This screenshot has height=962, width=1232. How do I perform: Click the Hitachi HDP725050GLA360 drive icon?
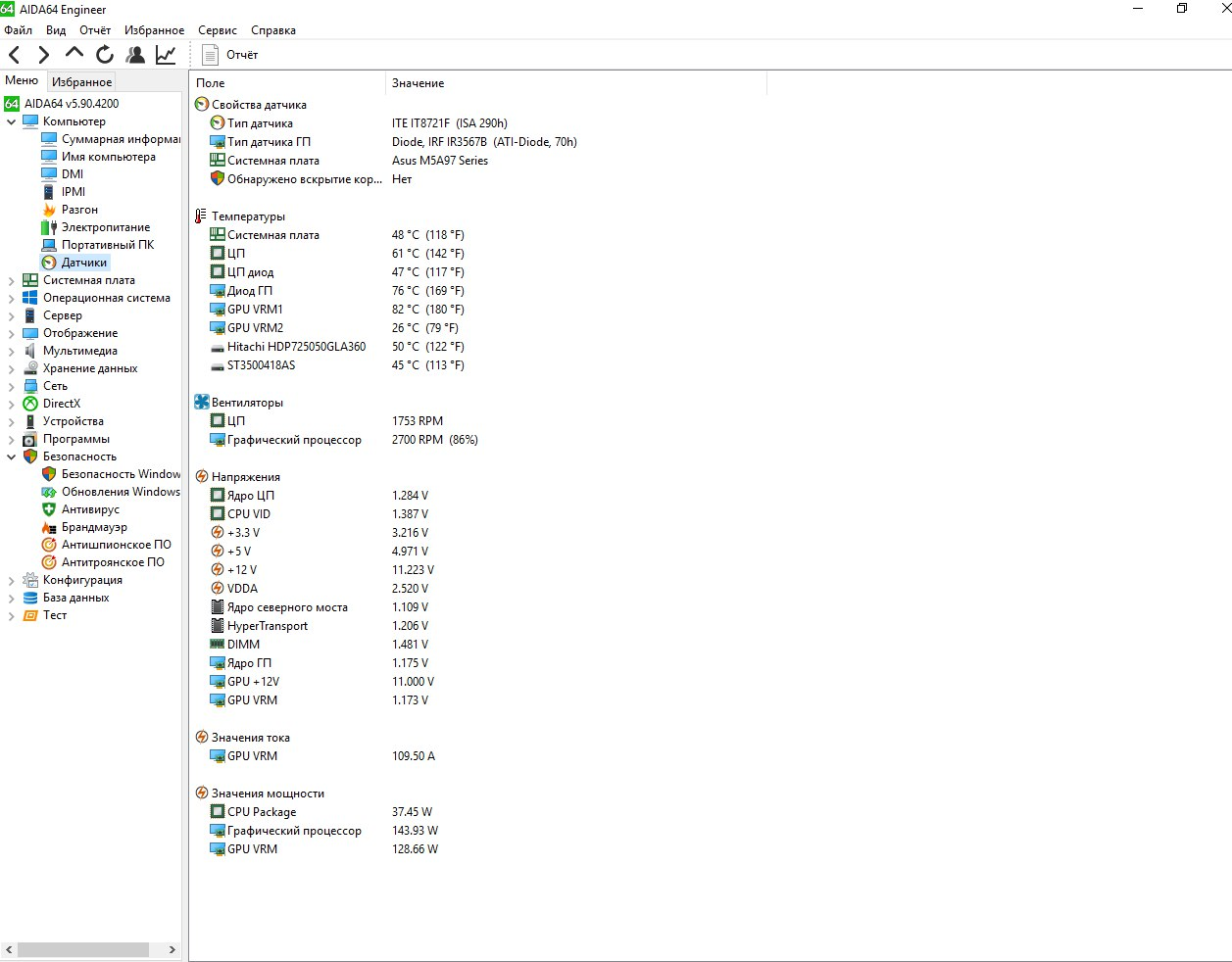[x=218, y=347]
